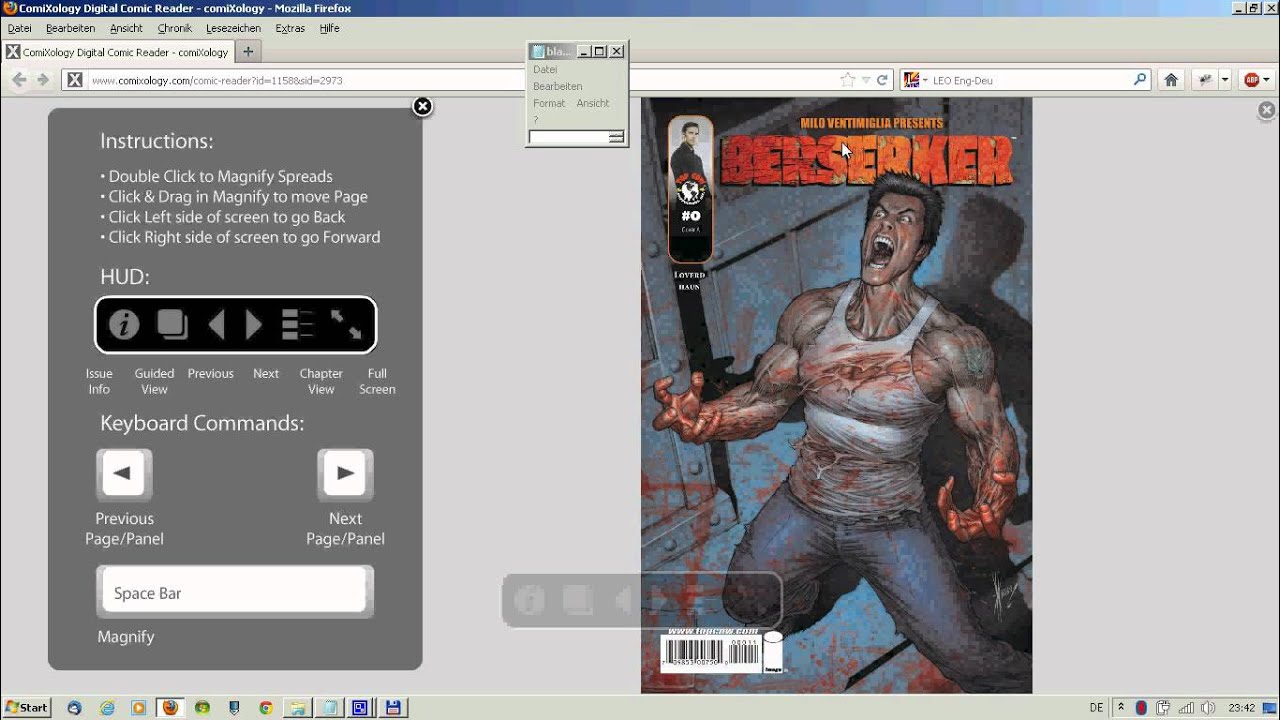The image size is (1280, 720).
Task: Open the volume speaker tray icon
Action: pos(1208,707)
